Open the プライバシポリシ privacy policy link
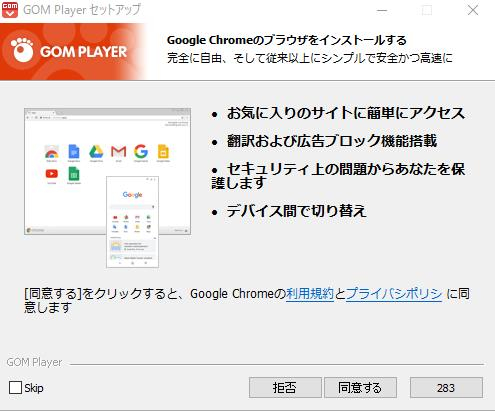The width and height of the screenshot is (495, 411). 394,294
